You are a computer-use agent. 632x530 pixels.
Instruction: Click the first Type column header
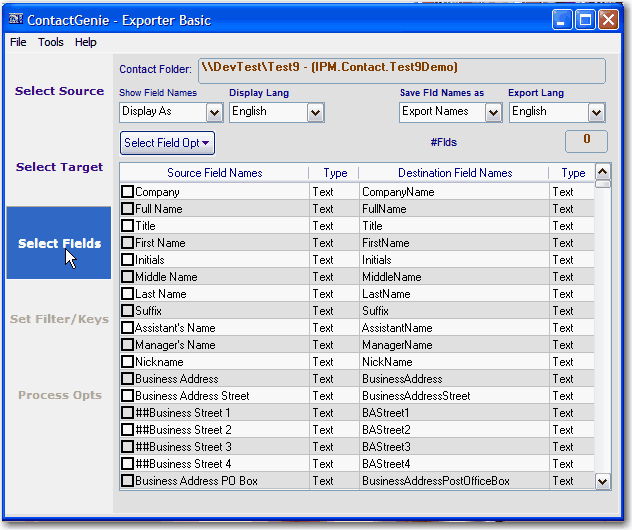pos(335,173)
